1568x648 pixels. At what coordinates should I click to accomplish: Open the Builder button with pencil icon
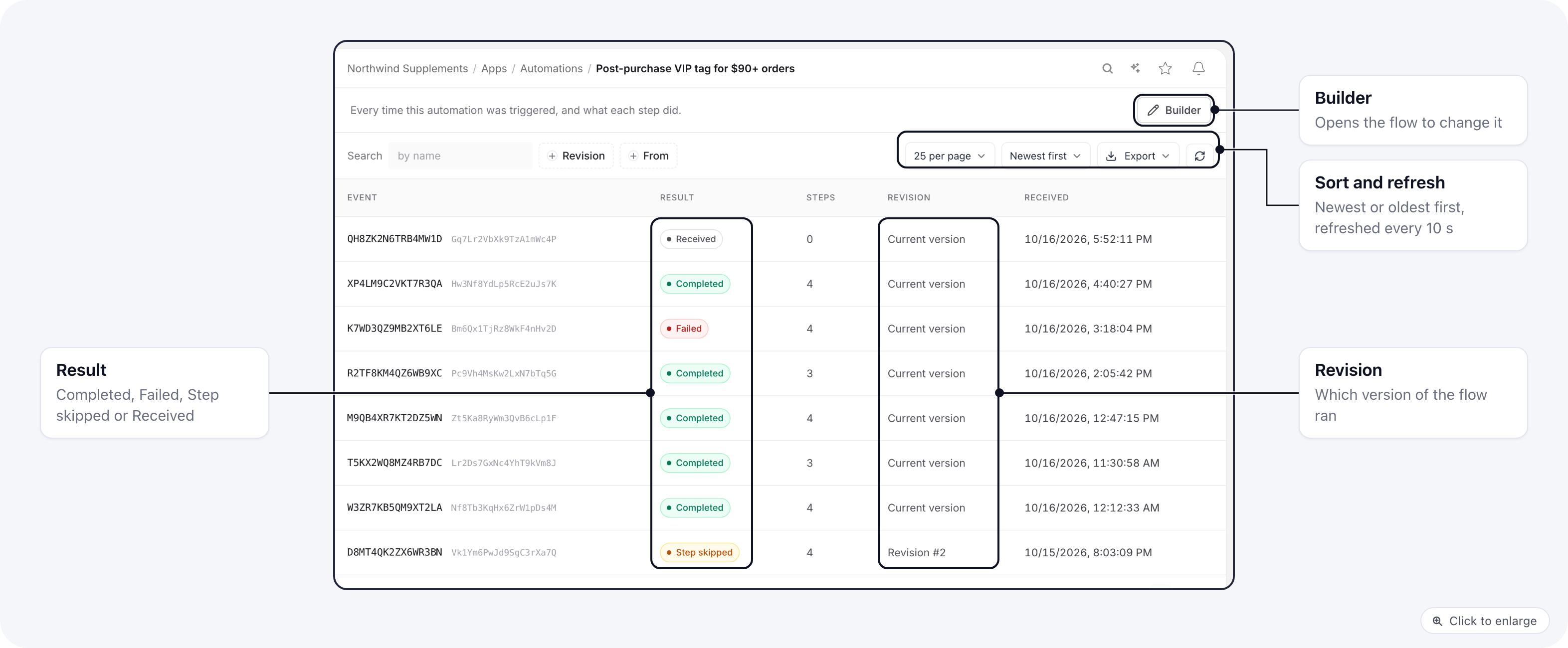[1174, 110]
